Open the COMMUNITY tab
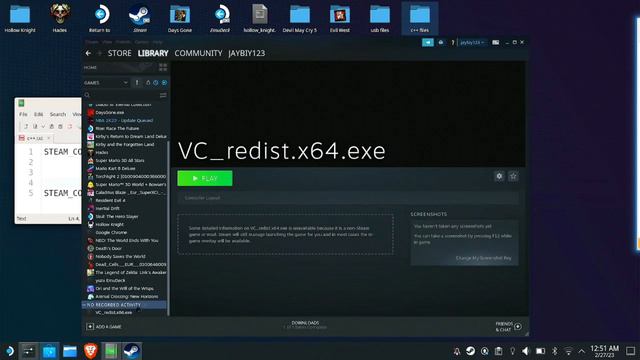640x360 pixels. tap(198, 53)
